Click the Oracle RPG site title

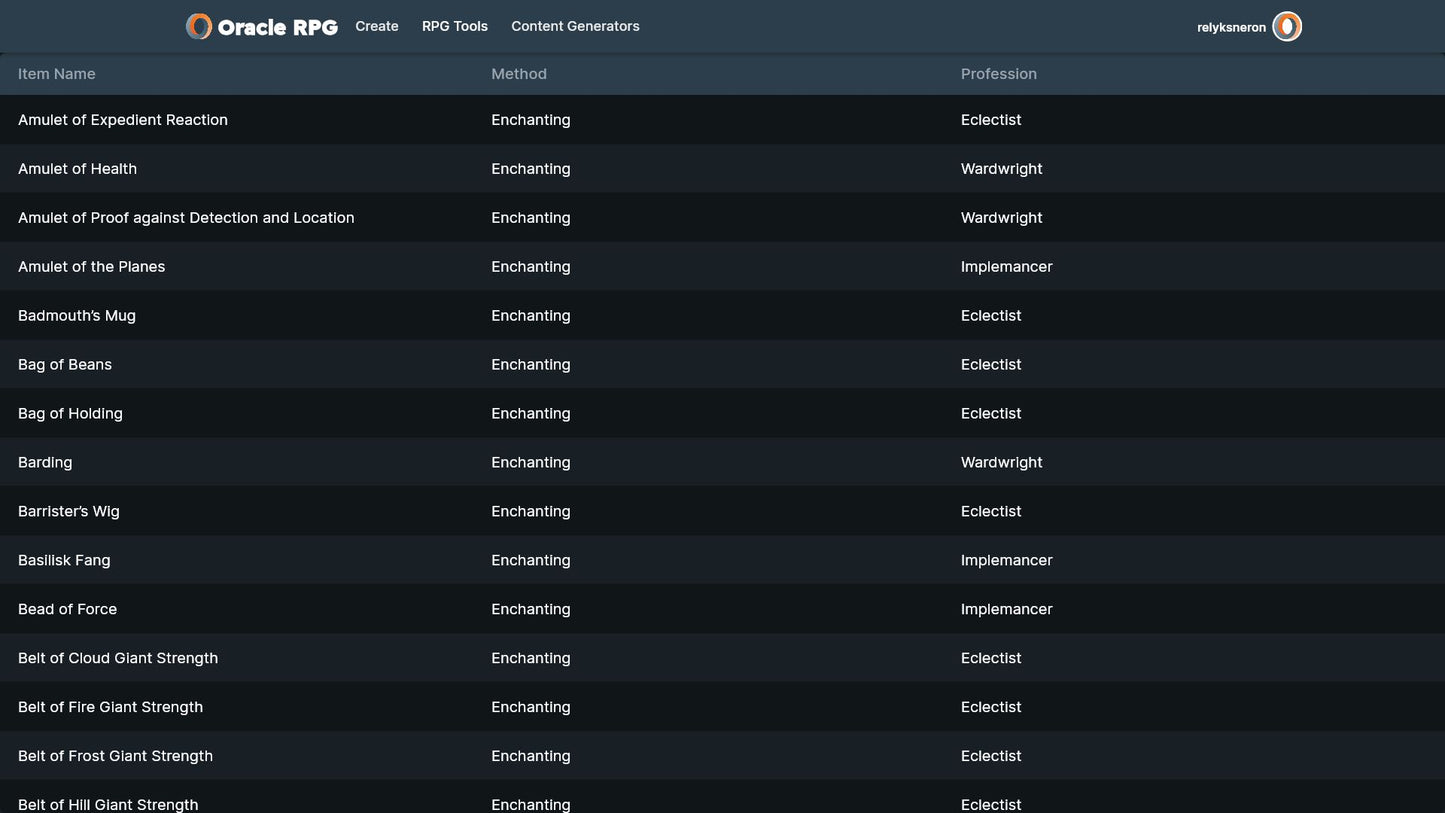coord(277,28)
